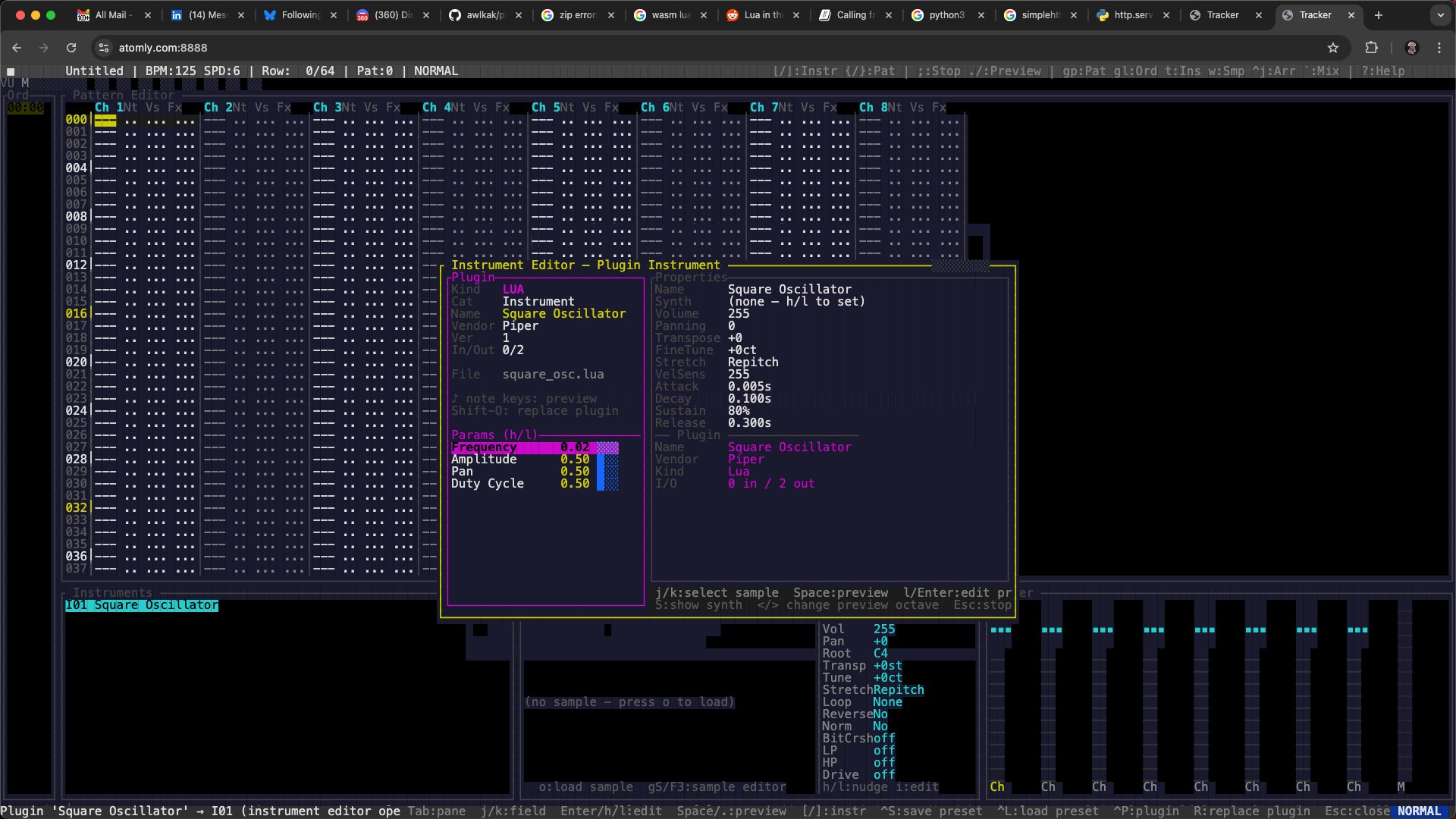Change the Stretch mode from Repitch
This screenshot has height=819, width=1456.
click(898, 689)
